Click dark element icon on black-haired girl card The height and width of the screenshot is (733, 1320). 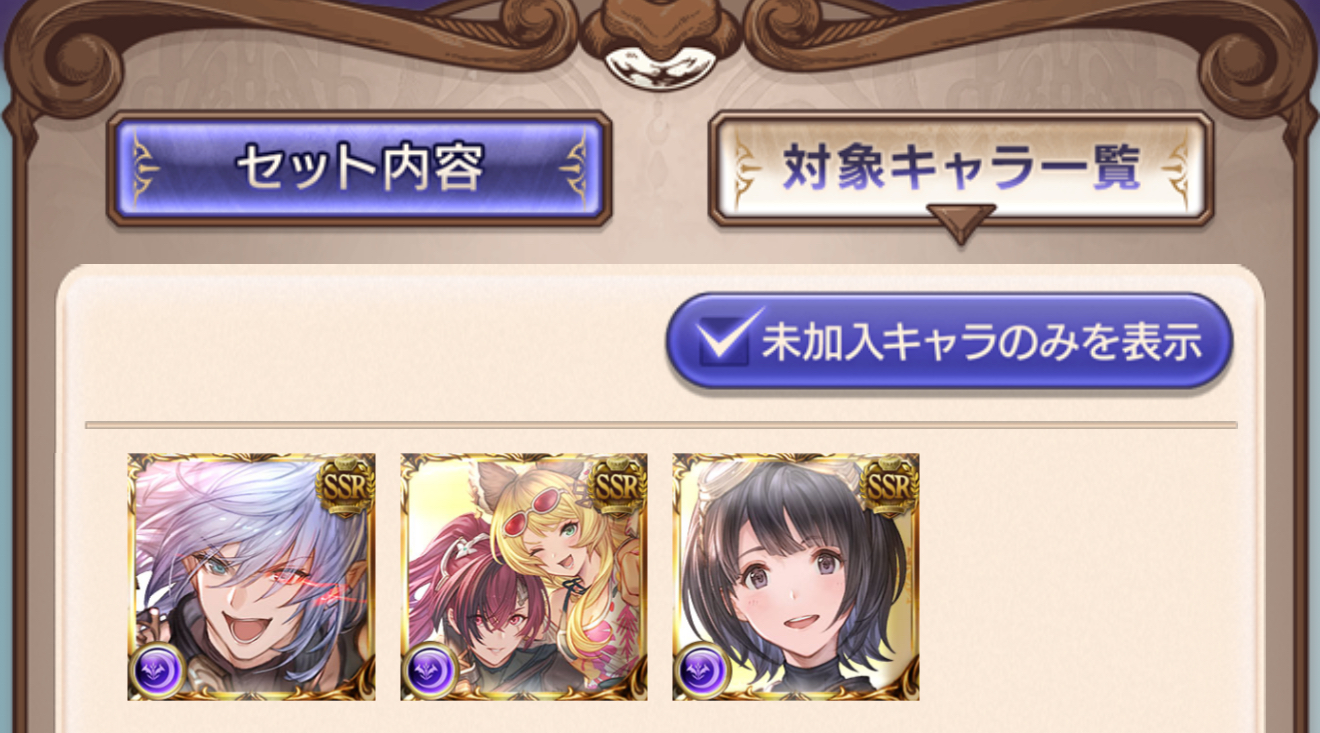[x=701, y=670]
